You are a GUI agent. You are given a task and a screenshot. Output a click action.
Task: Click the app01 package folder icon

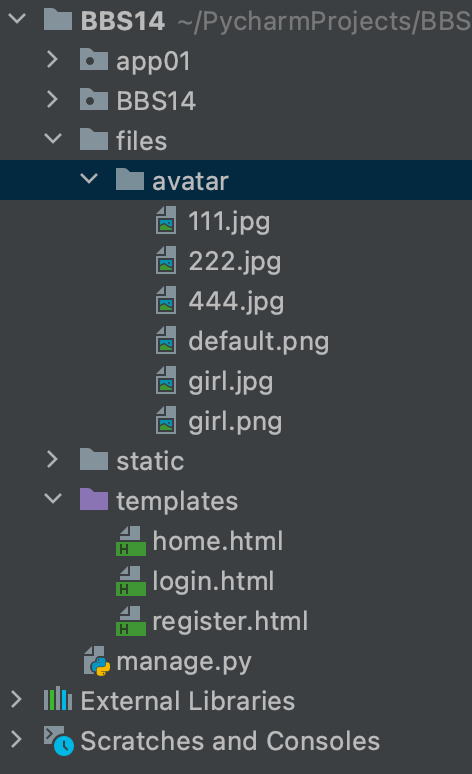(x=94, y=60)
